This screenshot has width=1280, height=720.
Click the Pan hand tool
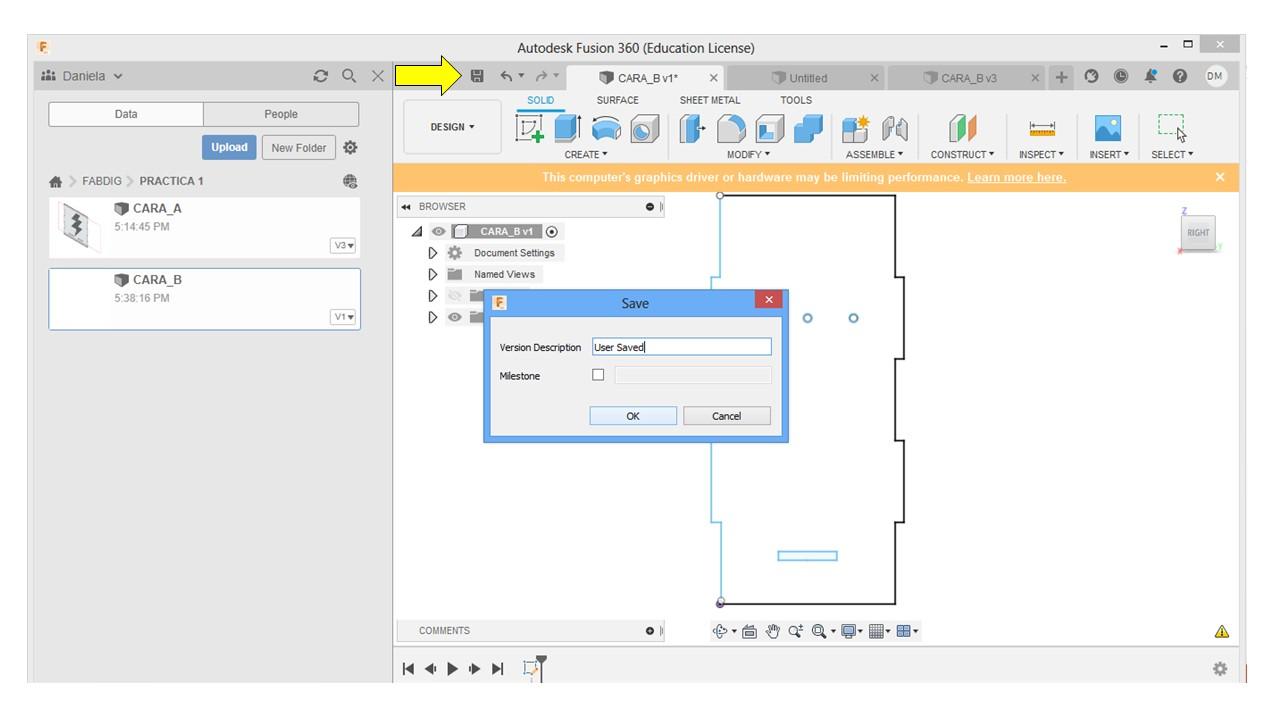[772, 631]
